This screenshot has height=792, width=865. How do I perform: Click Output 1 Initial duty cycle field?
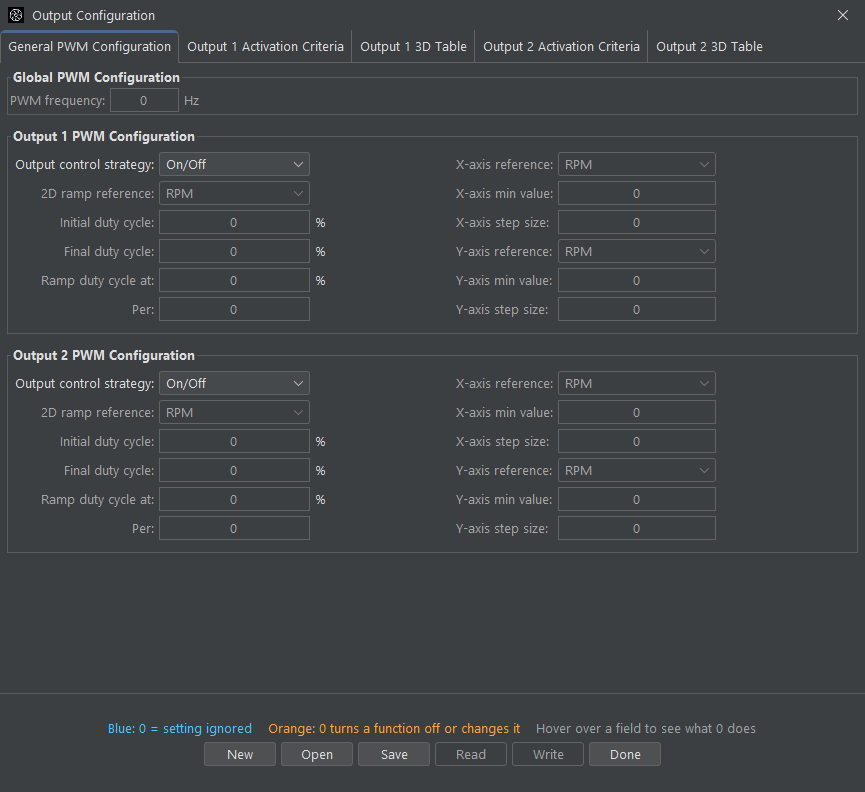[234, 222]
